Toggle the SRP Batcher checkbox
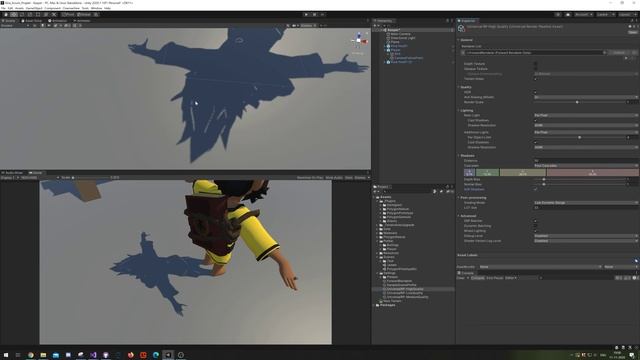 point(536,221)
